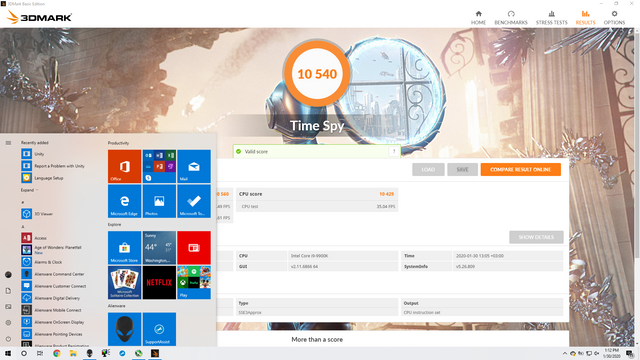Launch the Microsoft Edge tile
Viewport: 640px width, 360px height.
[x=124, y=201]
